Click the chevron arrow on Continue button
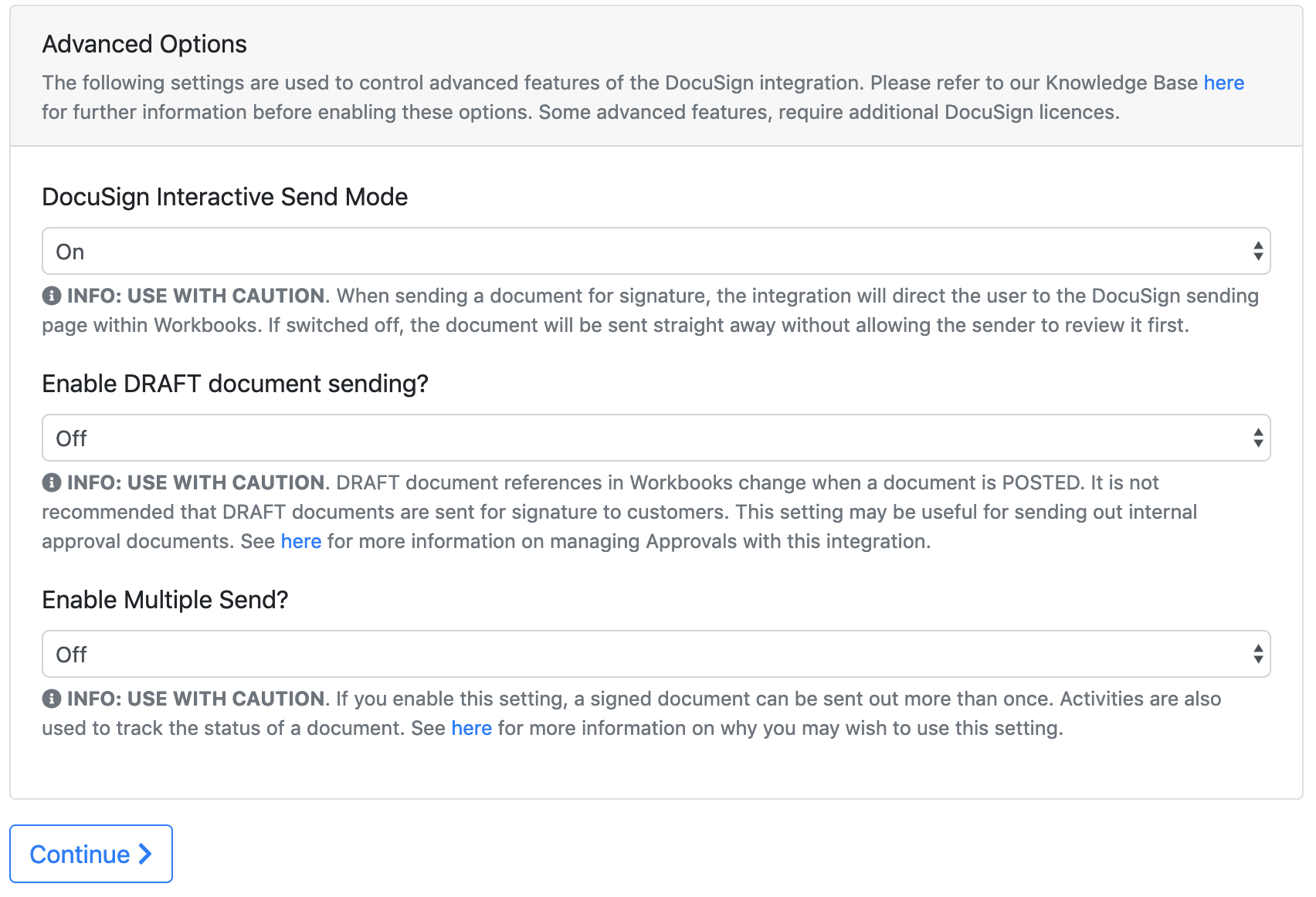This screenshot has width=1316, height=897. tap(144, 854)
